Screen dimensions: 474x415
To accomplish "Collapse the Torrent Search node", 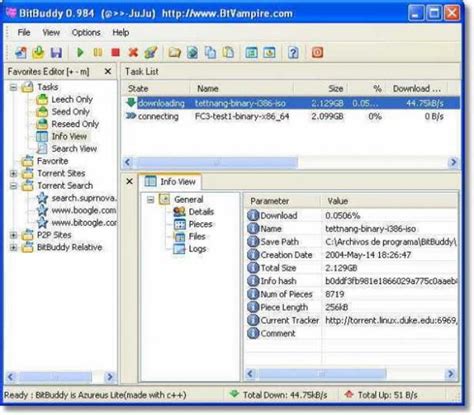I will pyautogui.click(x=13, y=186).
